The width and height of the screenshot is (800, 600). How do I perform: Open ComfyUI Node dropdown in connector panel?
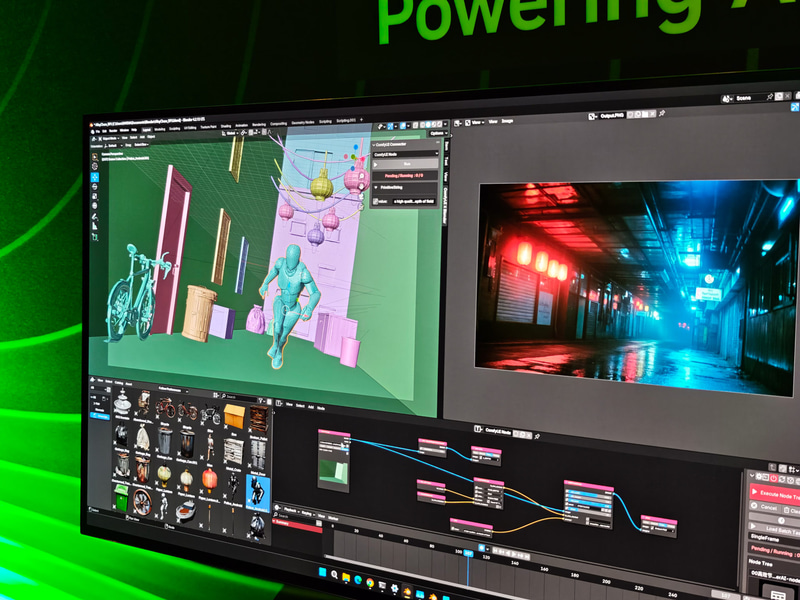406,154
